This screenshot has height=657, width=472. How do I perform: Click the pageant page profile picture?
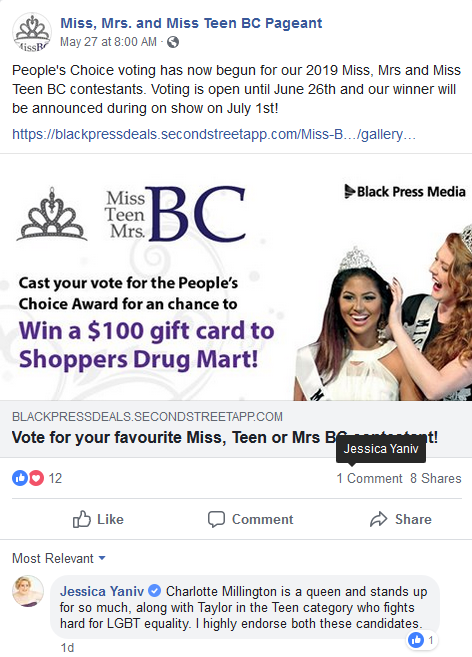(x=32, y=32)
